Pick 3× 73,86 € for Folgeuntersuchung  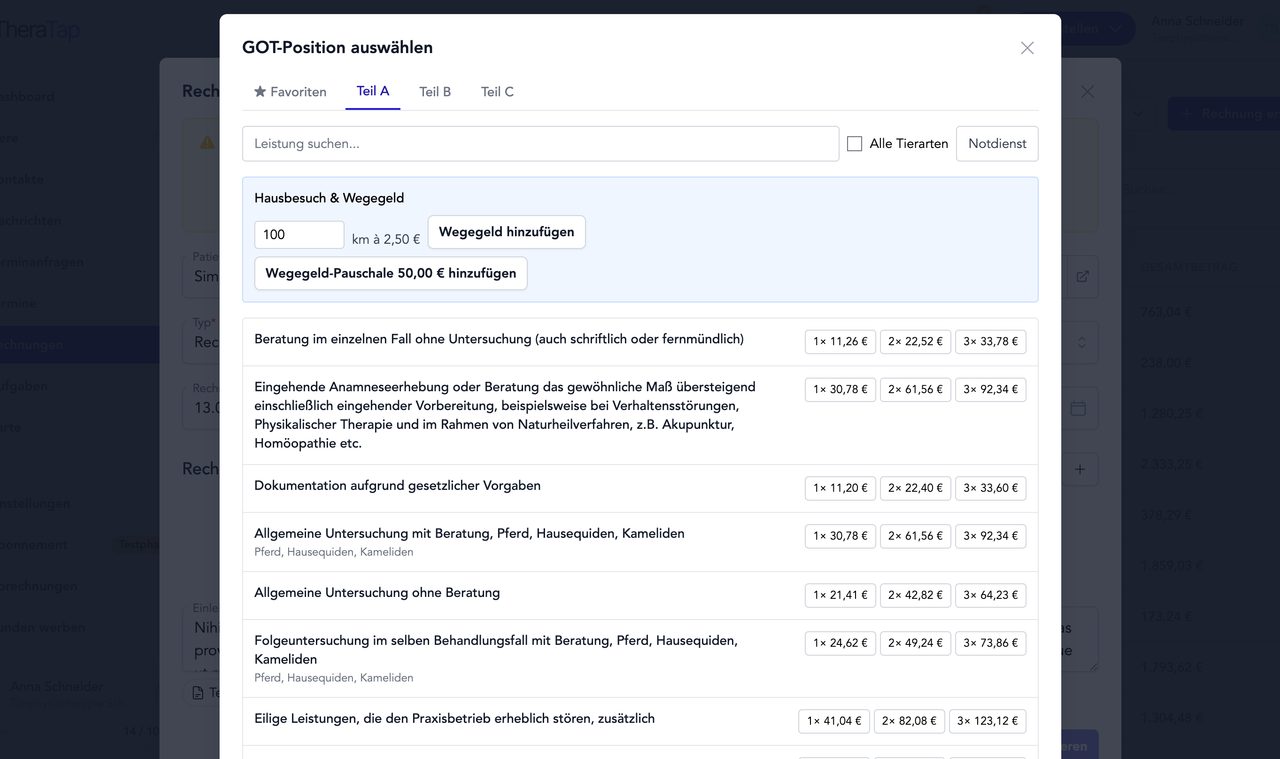point(990,643)
